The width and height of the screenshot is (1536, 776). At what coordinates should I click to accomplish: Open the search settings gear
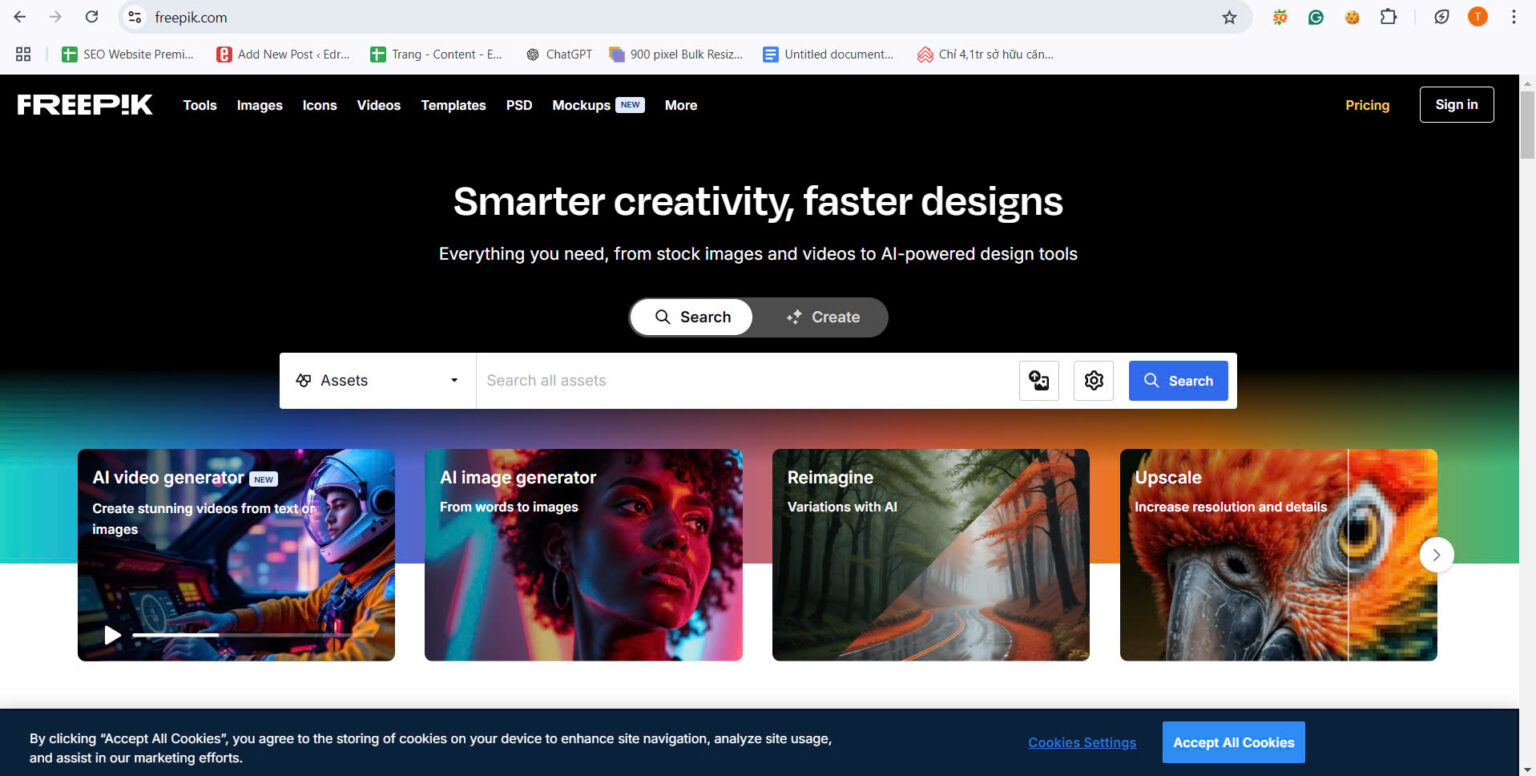[x=1093, y=380]
